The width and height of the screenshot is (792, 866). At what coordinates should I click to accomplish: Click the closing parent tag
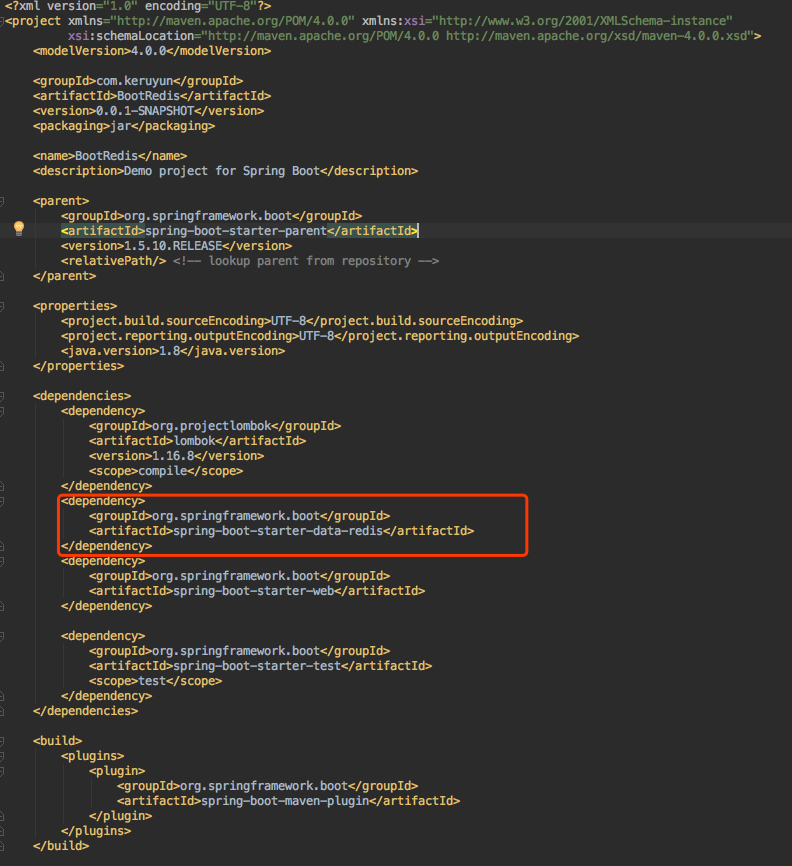pyautogui.click(x=64, y=276)
